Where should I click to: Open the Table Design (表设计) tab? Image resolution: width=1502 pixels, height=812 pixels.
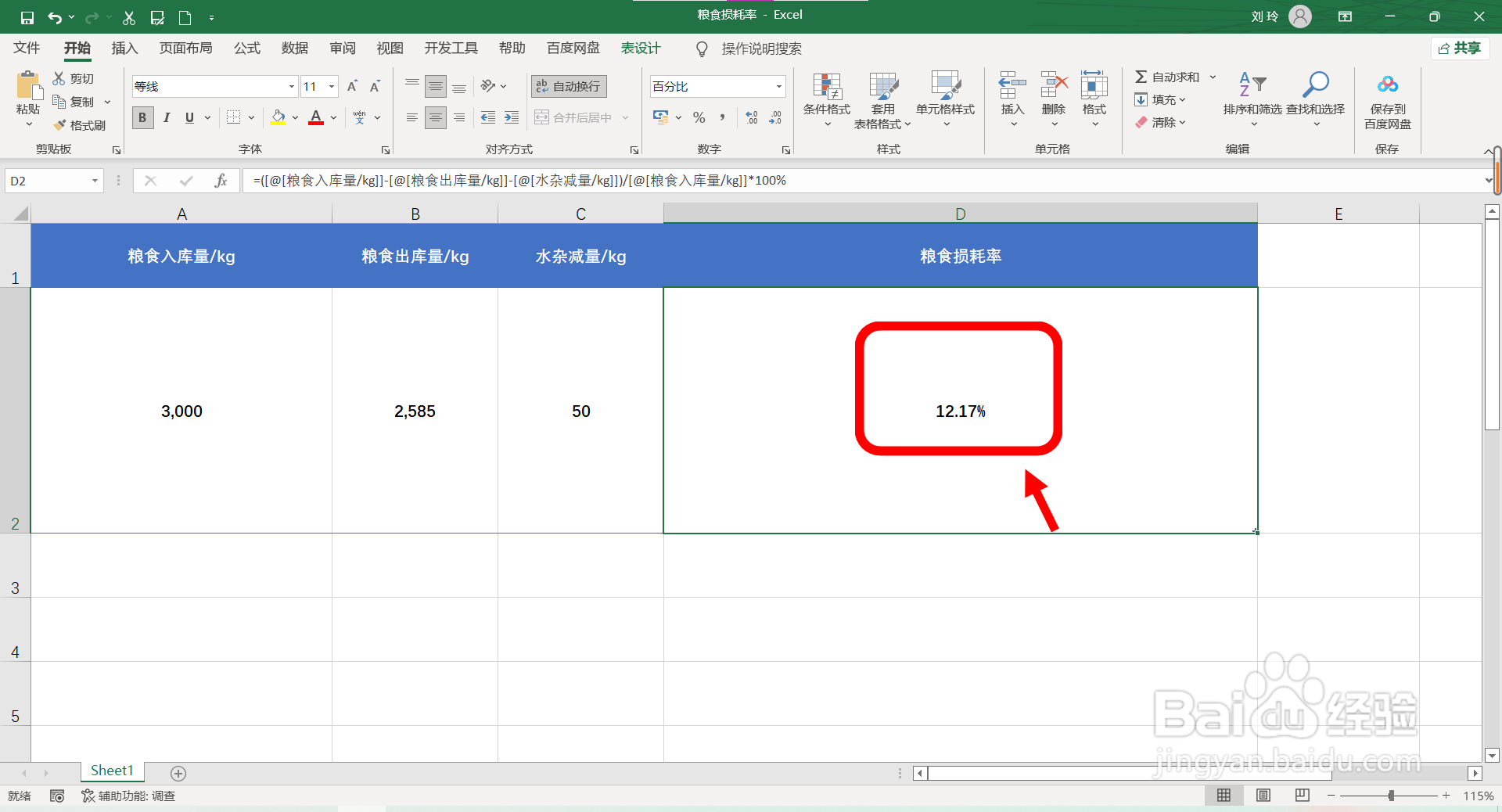[641, 49]
